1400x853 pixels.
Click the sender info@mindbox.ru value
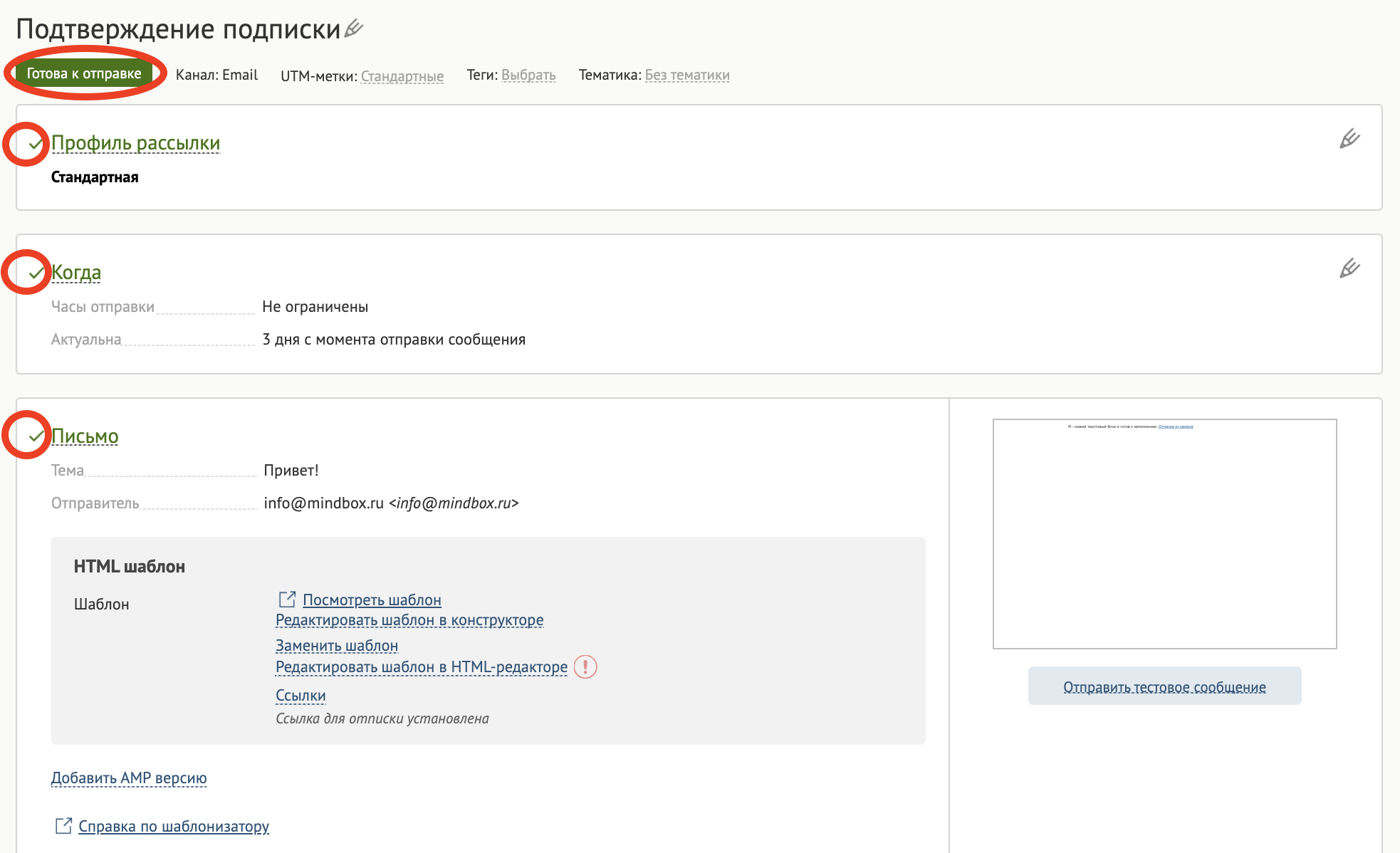pyautogui.click(x=391, y=503)
